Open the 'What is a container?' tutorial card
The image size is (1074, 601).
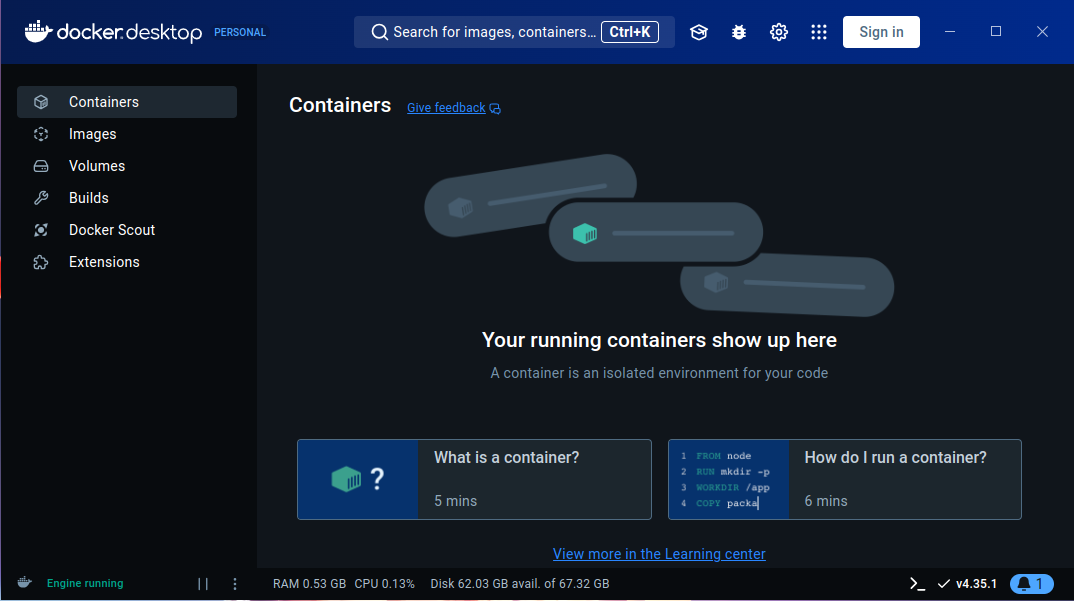coord(473,479)
